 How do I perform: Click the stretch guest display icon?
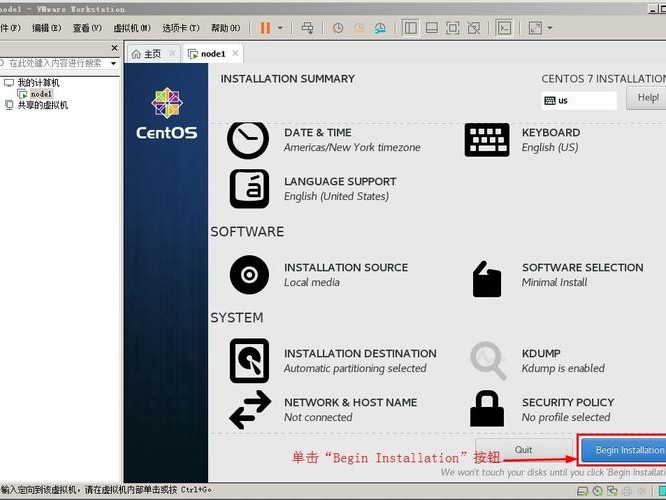[x=535, y=28]
